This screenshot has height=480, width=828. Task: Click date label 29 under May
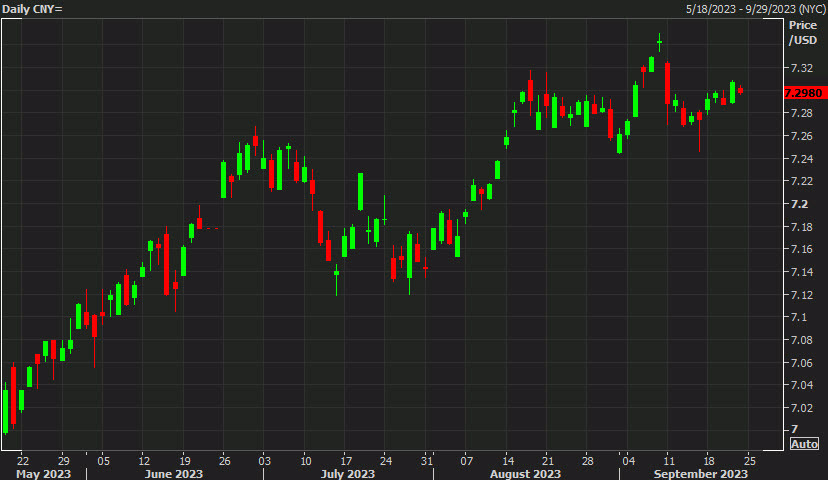63,460
